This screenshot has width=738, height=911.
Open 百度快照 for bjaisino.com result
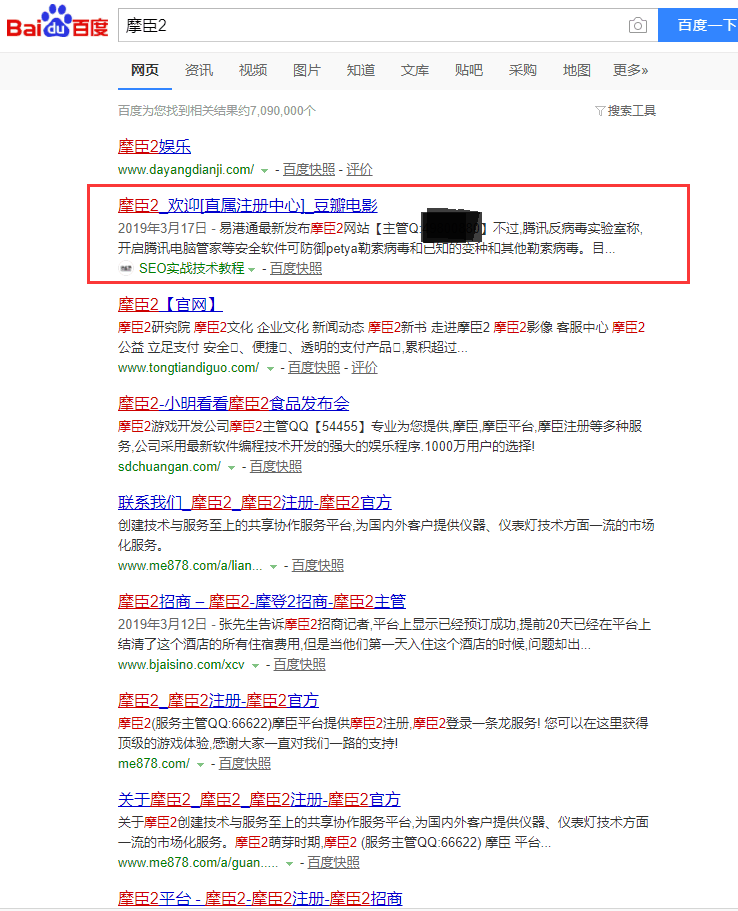[299, 665]
